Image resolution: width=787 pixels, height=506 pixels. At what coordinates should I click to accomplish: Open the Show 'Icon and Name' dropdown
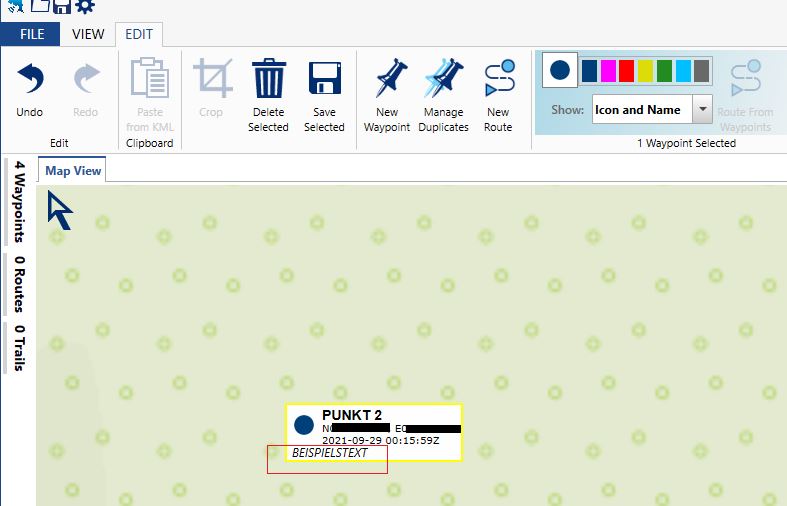(x=702, y=110)
